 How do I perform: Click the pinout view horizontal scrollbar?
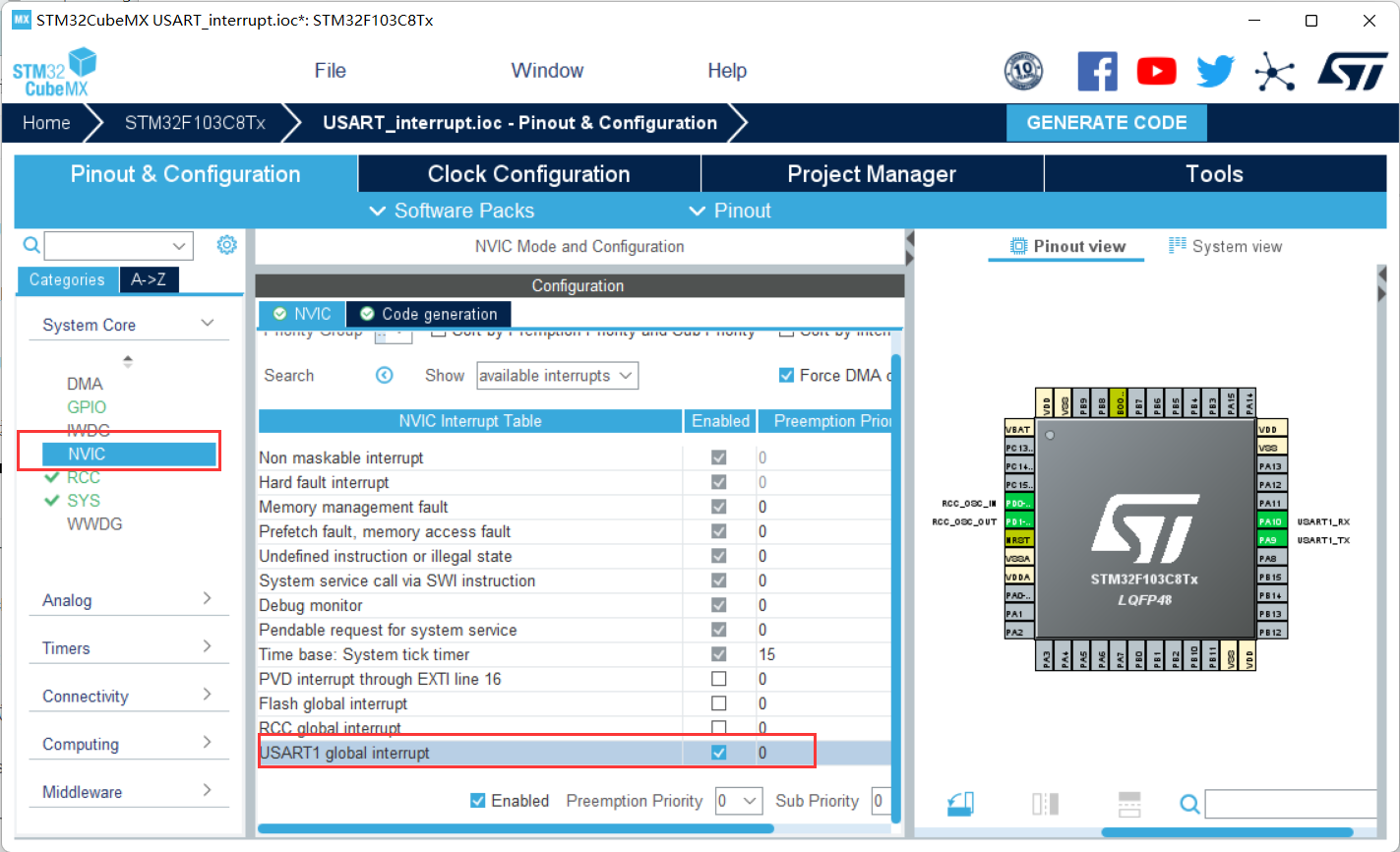1227,832
